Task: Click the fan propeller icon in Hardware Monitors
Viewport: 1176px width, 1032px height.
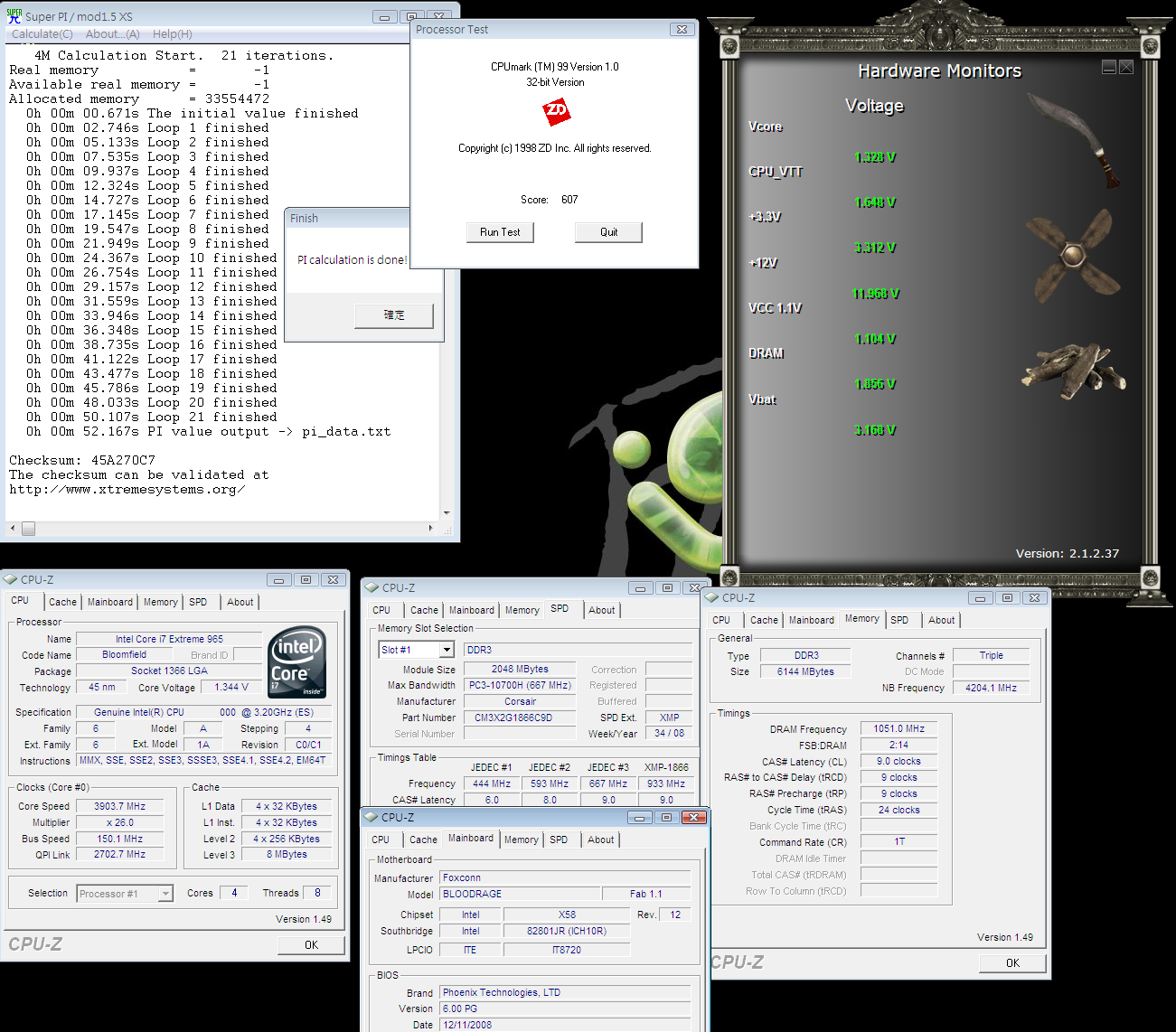Action: click(x=1073, y=254)
